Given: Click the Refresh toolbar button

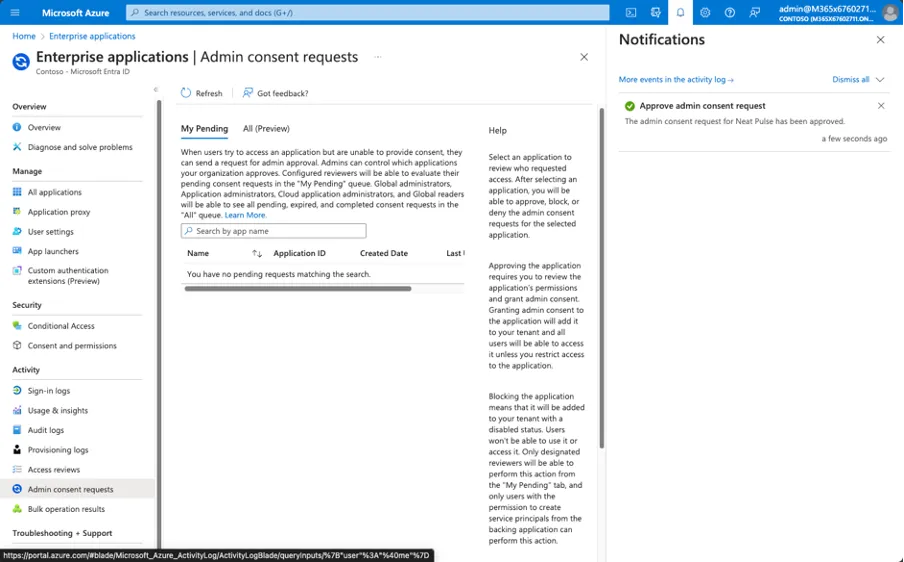Looking at the screenshot, I should pyautogui.click(x=201, y=93).
